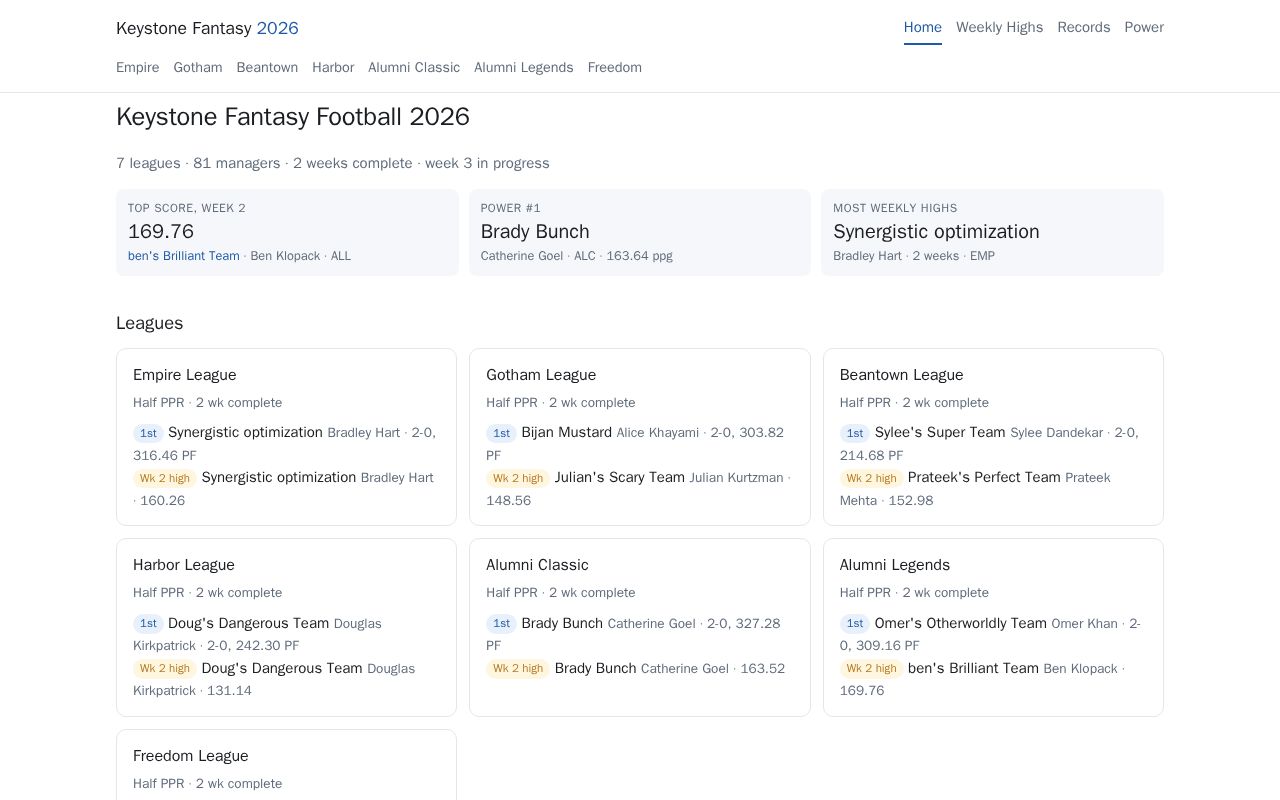Select Alumni Classic in the league subnav
The image size is (1280, 800).
[x=414, y=67]
